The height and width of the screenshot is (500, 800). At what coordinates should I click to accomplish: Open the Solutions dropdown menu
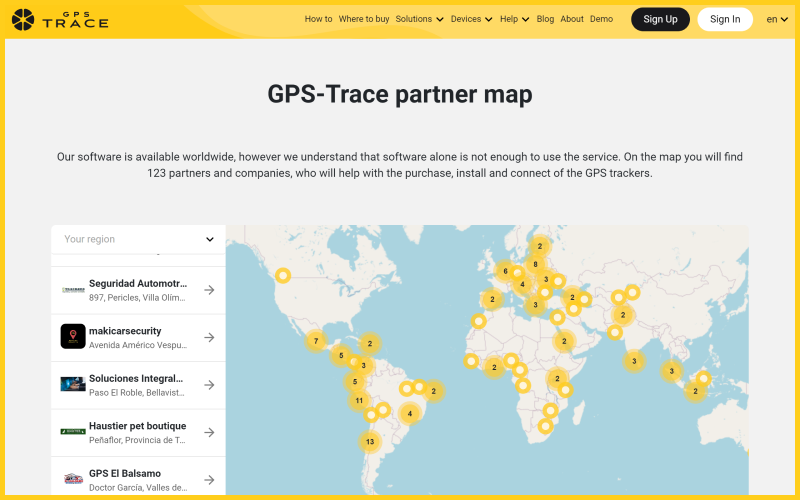tap(419, 19)
